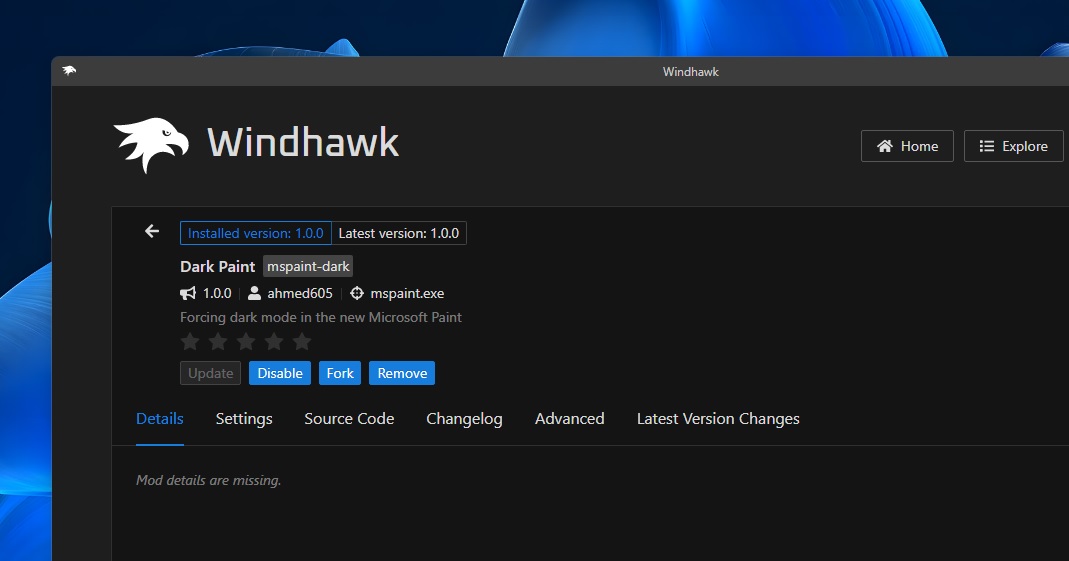This screenshot has width=1069, height=561.
Task: Open the Latest Version Changes tab
Action: click(x=718, y=419)
